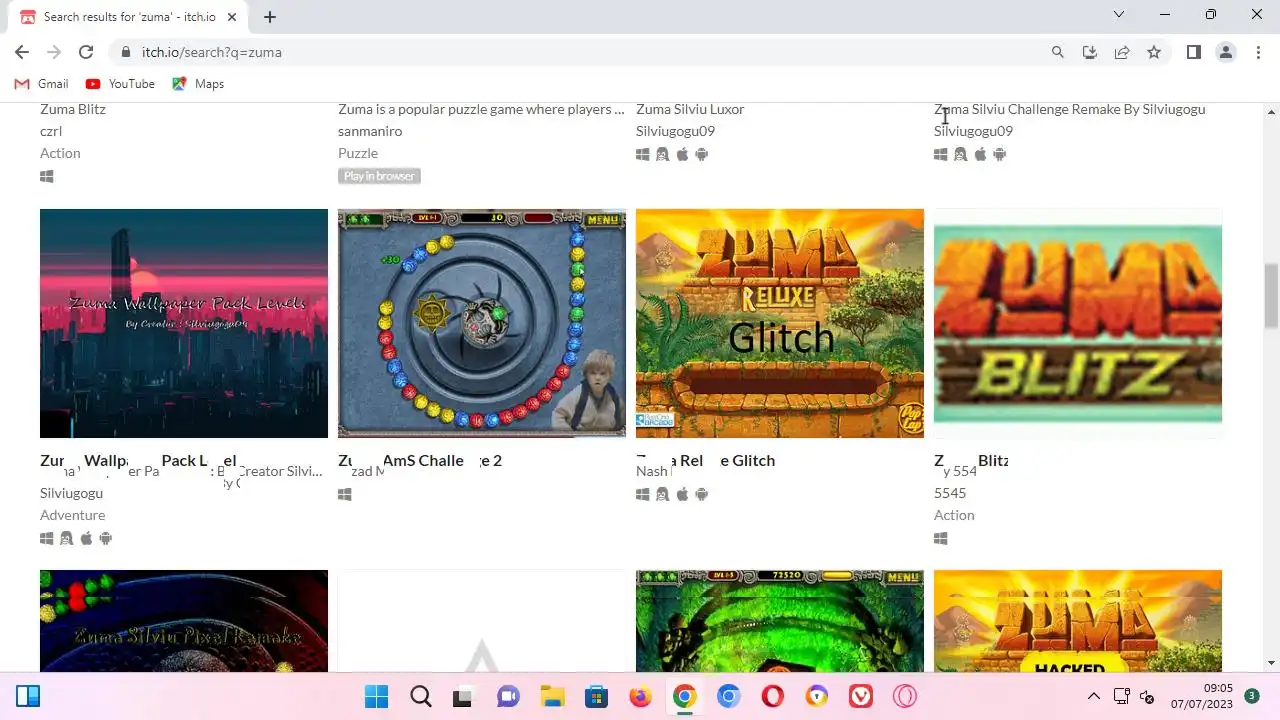Click Windows platform icon under Zuma AmS Challenge 2

(345, 494)
